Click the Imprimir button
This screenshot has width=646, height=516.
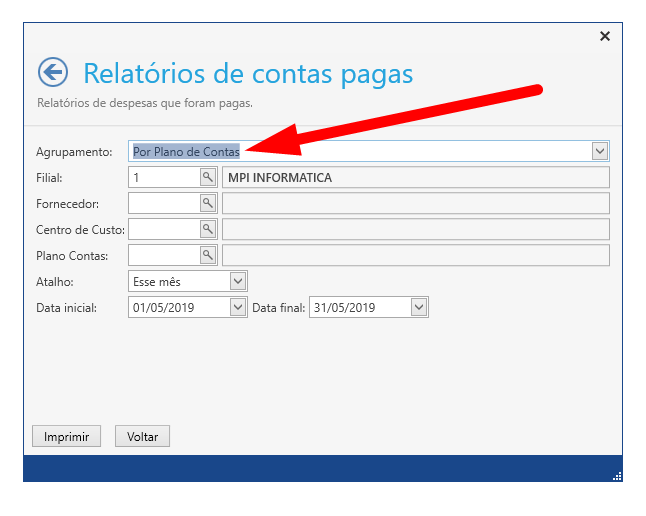(66, 436)
